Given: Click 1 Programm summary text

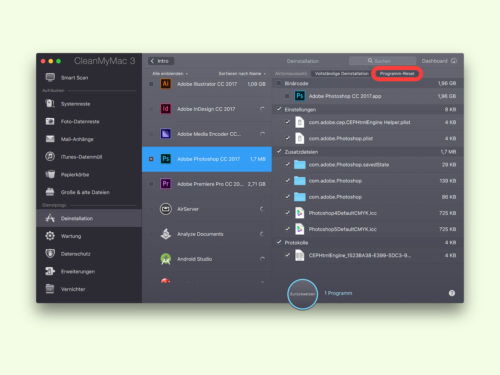Looking at the screenshot, I should (338, 293).
